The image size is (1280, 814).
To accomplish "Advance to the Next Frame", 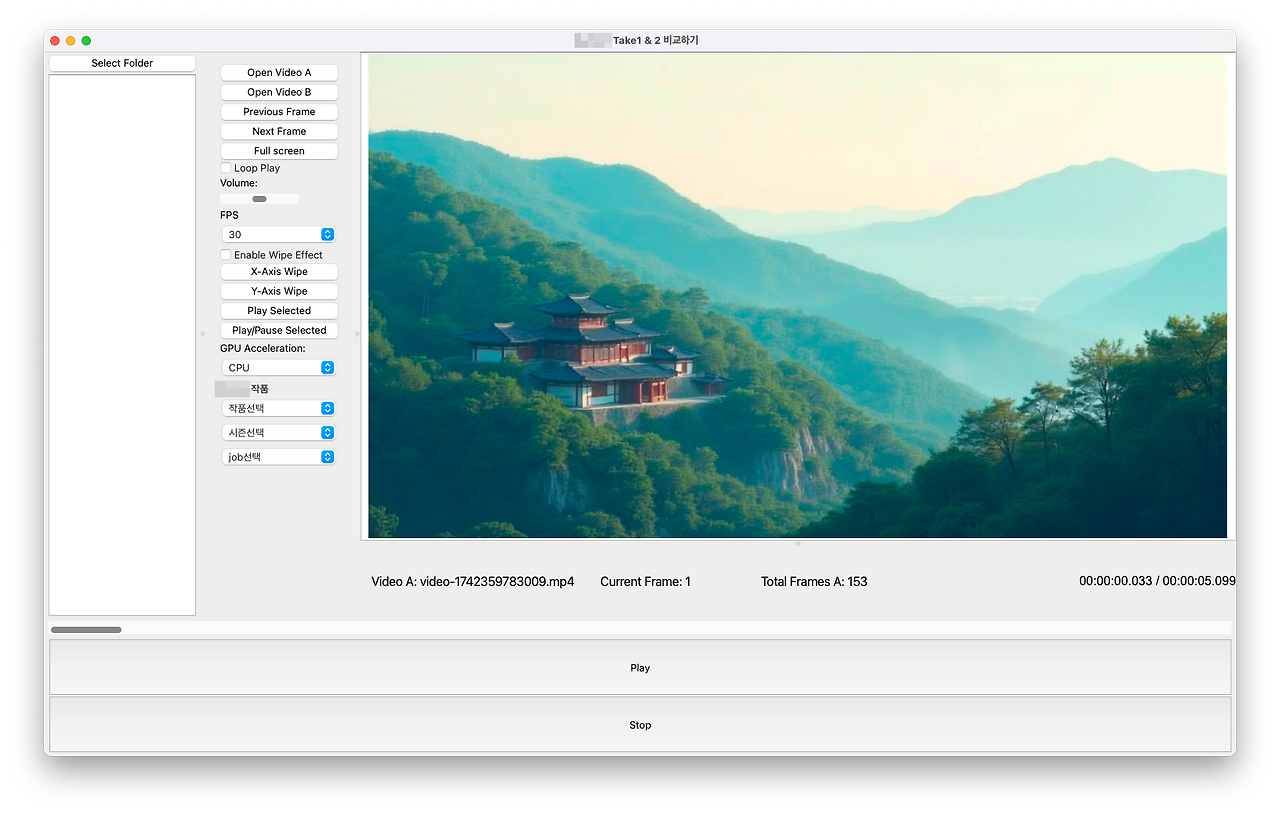I will [x=279, y=131].
